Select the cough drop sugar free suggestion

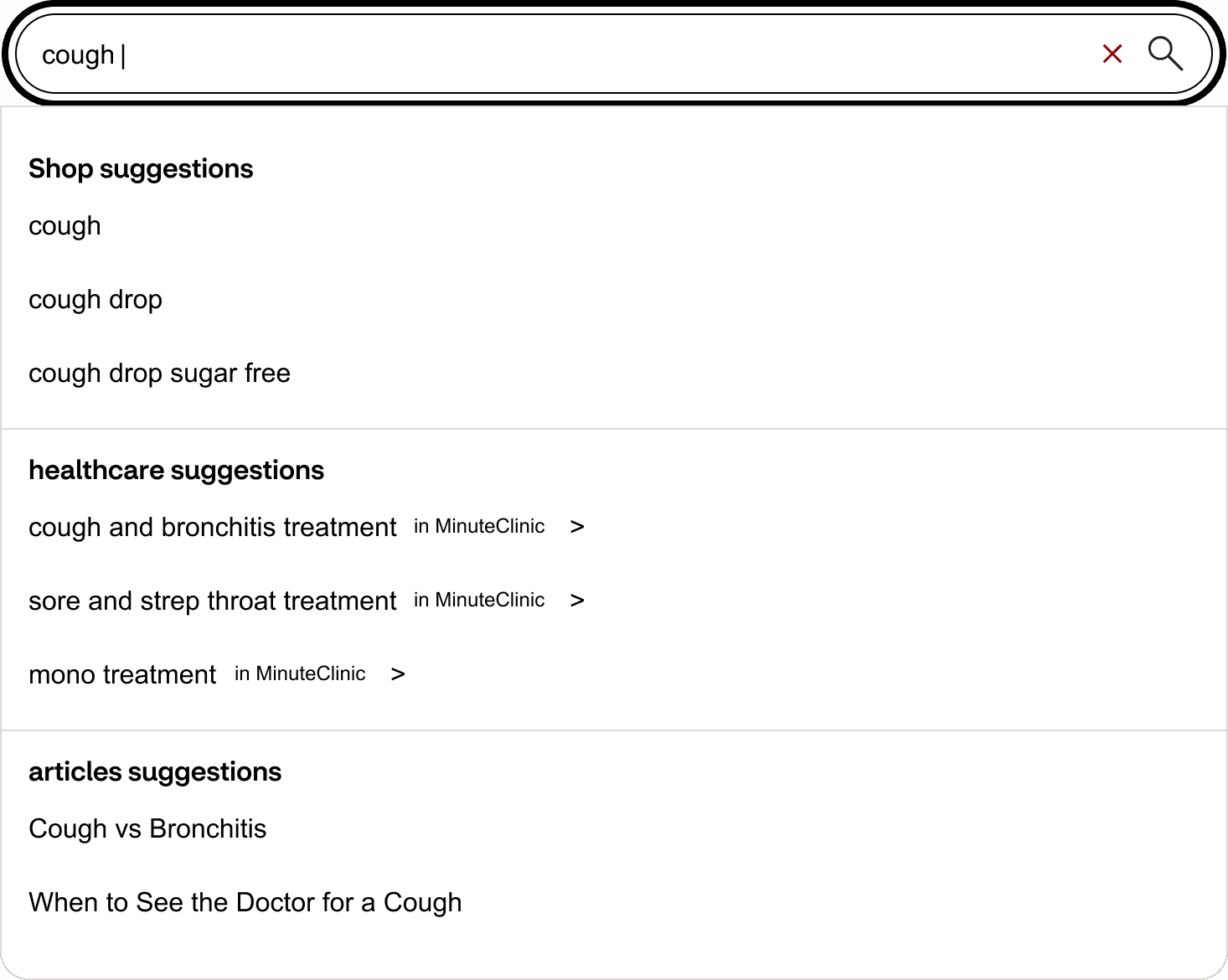pos(159,373)
